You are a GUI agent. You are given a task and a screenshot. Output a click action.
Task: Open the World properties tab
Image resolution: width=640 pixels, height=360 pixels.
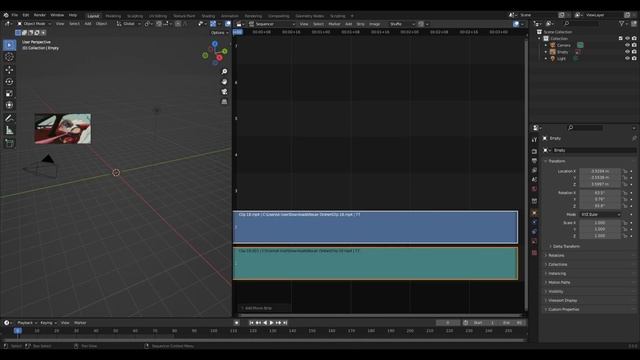pyautogui.click(x=534, y=189)
